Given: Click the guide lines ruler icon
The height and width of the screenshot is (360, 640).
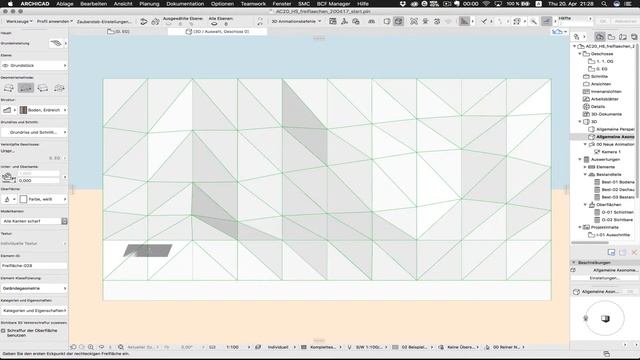Looking at the screenshot, I should point(464,21).
